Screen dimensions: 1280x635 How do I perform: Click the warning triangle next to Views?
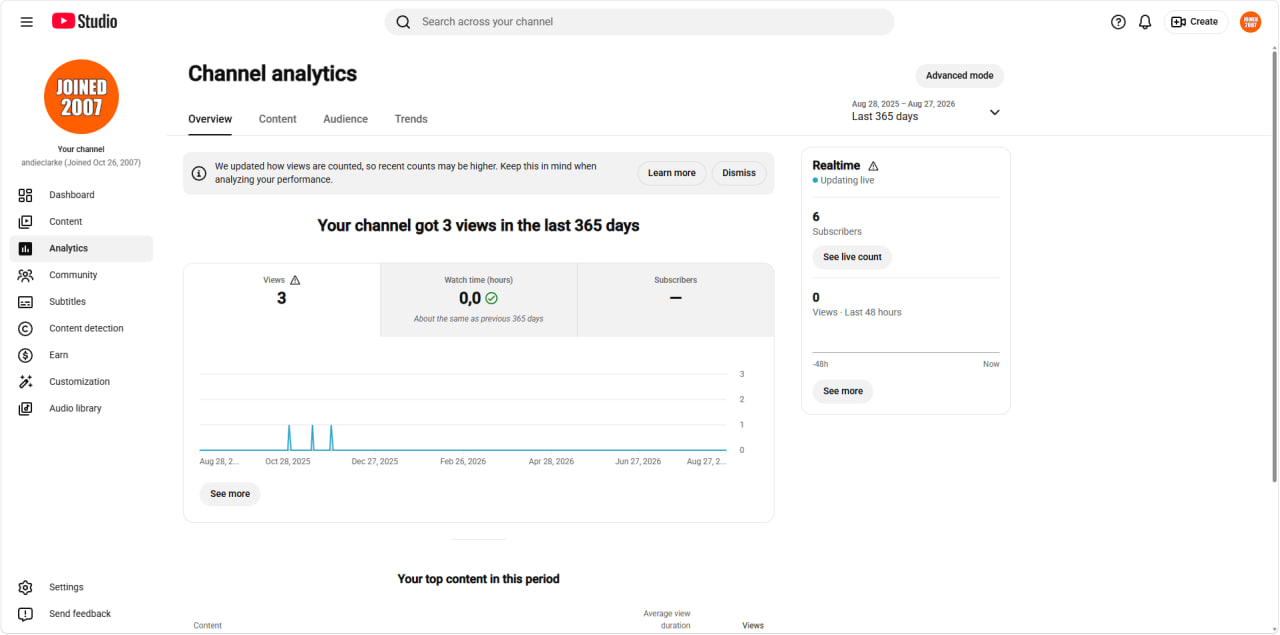click(295, 281)
